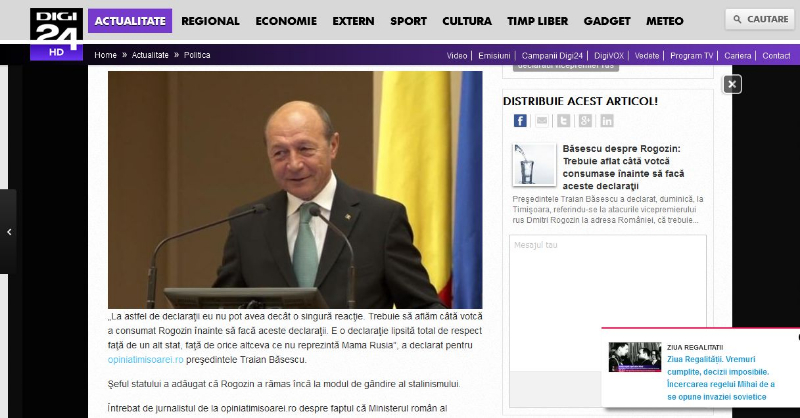Open the Actualitate menu tab
Image resolution: width=800 pixels, height=418 pixels.
[x=130, y=21]
